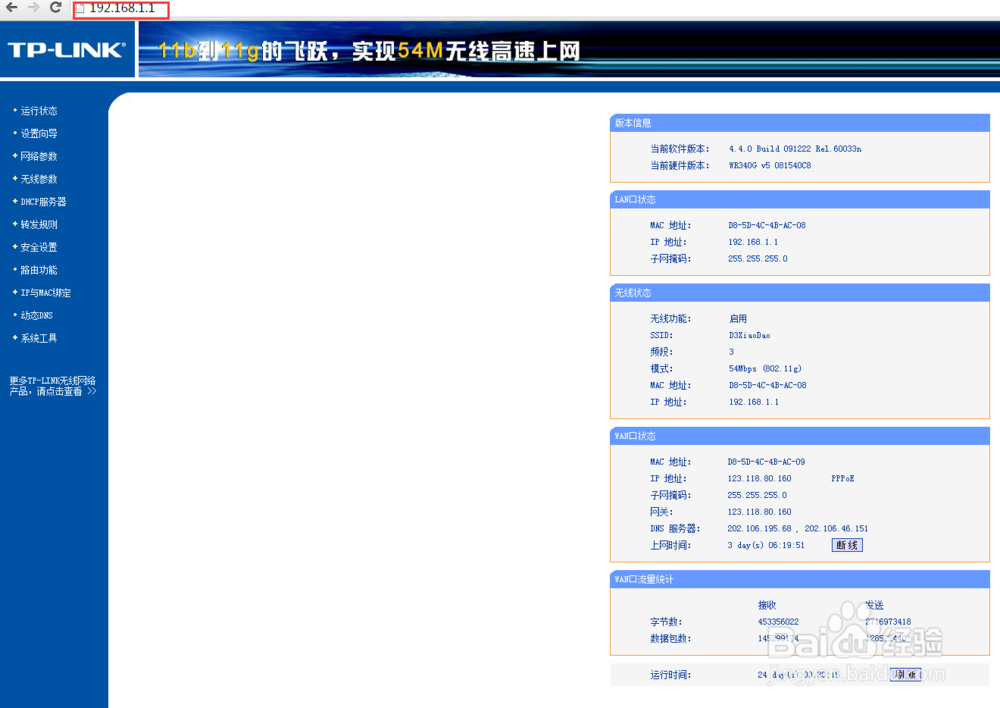This screenshot has height=708, width=1000.
Task: Expand IP与MAC绑定 menu
Action: [46, 293]
